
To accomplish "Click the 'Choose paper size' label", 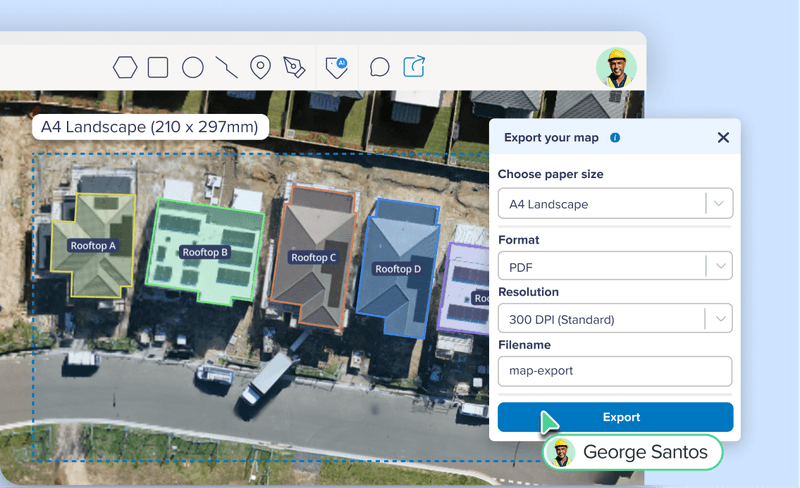I will point(551,174).
